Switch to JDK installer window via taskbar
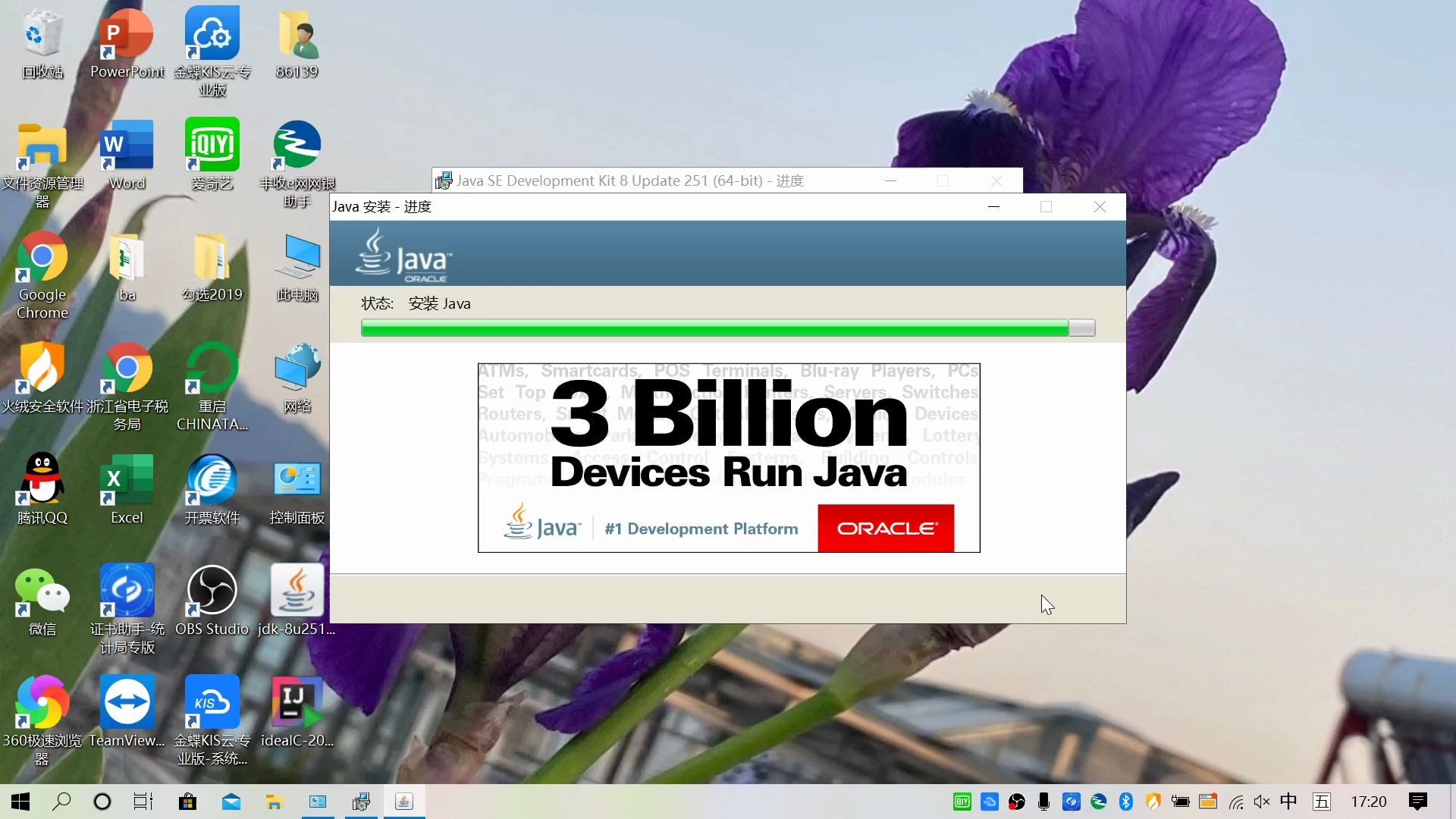The width and height of the screenshot is (1456, 819). tap(362, 802)
